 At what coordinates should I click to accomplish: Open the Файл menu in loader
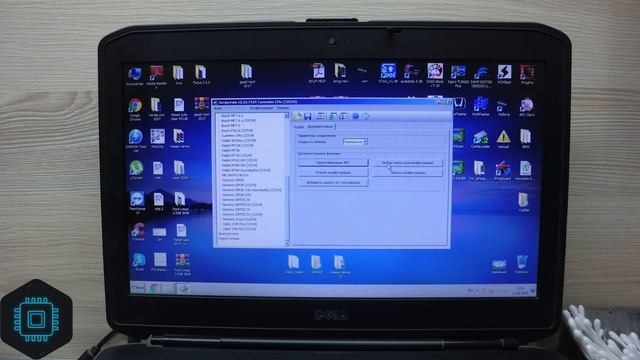pos(218,108)
